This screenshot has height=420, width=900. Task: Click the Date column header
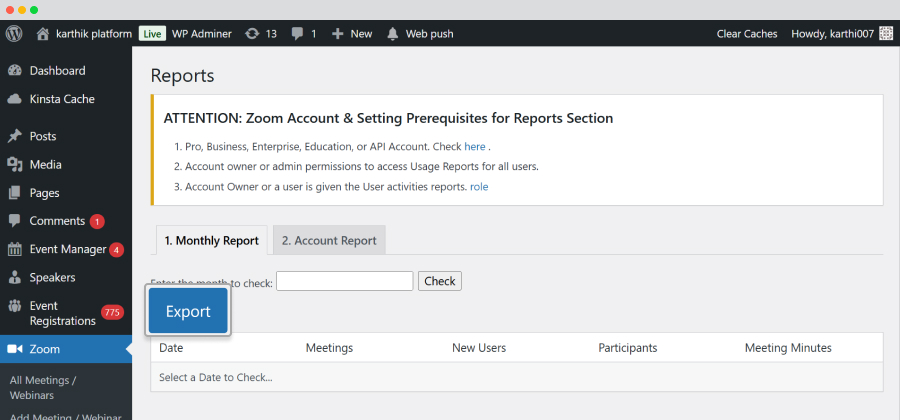coord(171,348)
